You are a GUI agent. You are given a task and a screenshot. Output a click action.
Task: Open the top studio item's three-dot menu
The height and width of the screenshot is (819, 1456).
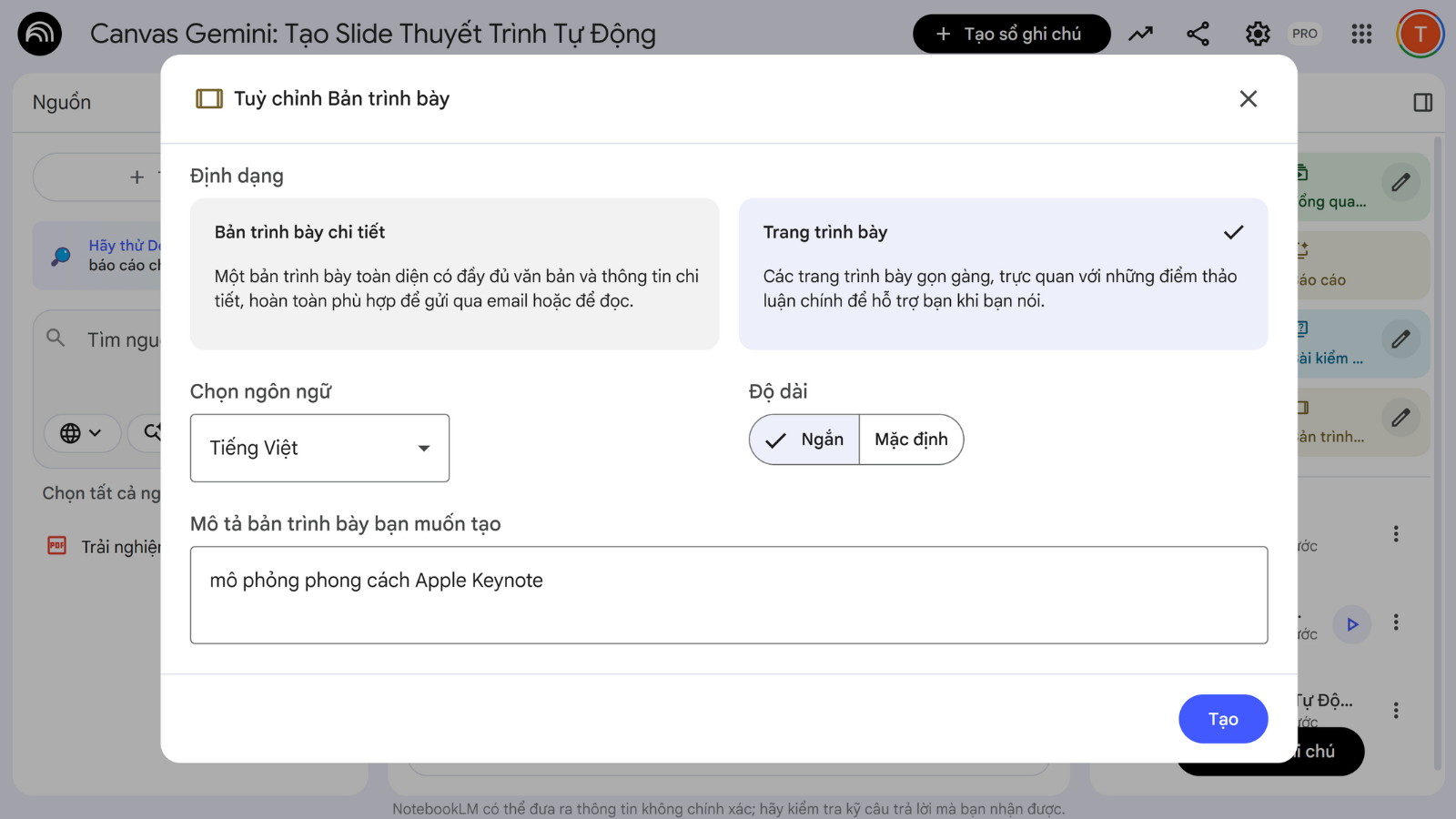pos(1395,534)
